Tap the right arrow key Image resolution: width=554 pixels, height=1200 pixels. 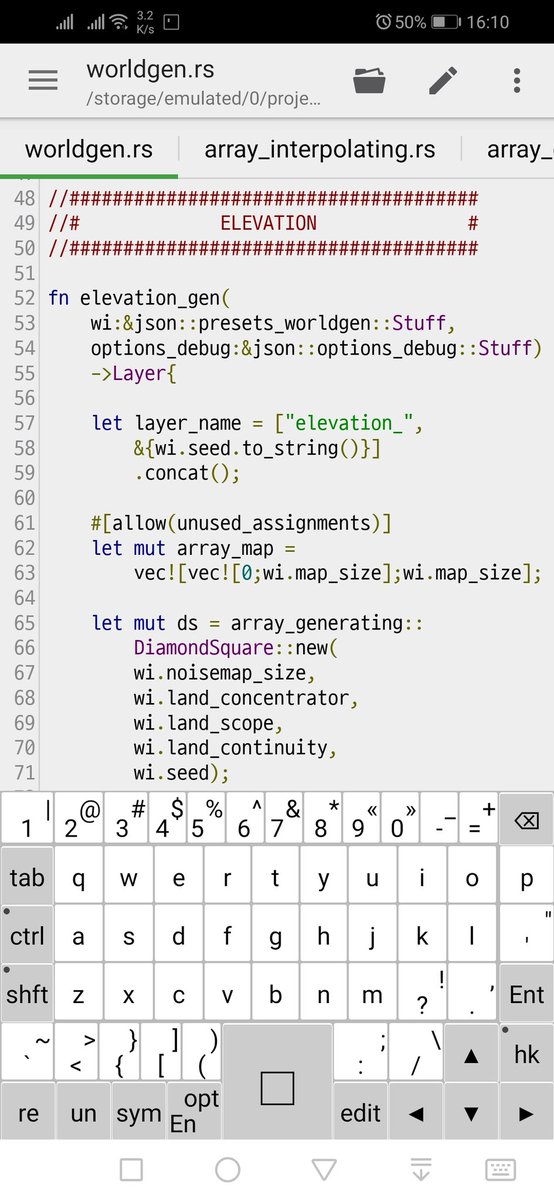526,1112
